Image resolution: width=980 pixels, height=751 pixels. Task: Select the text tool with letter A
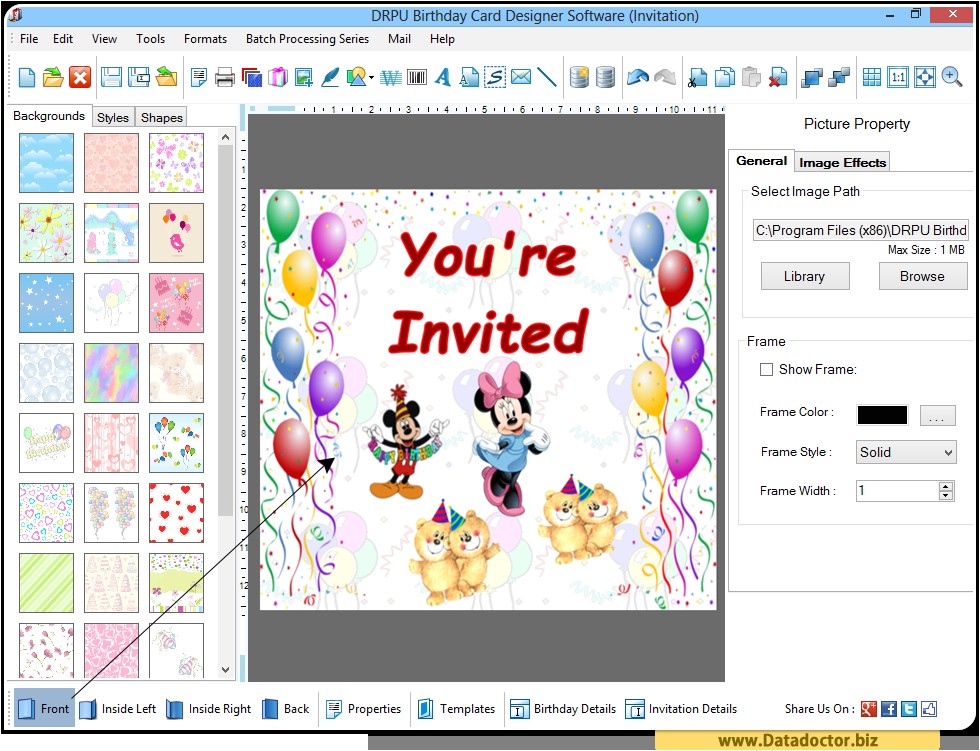[442, 76]
